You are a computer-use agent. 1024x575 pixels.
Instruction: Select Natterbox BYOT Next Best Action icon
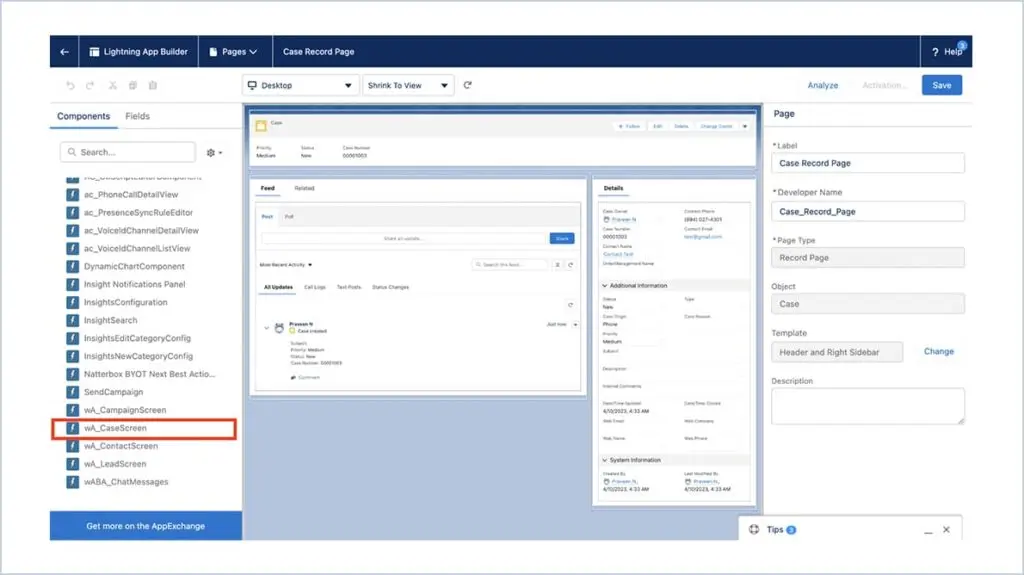point(72,374)
